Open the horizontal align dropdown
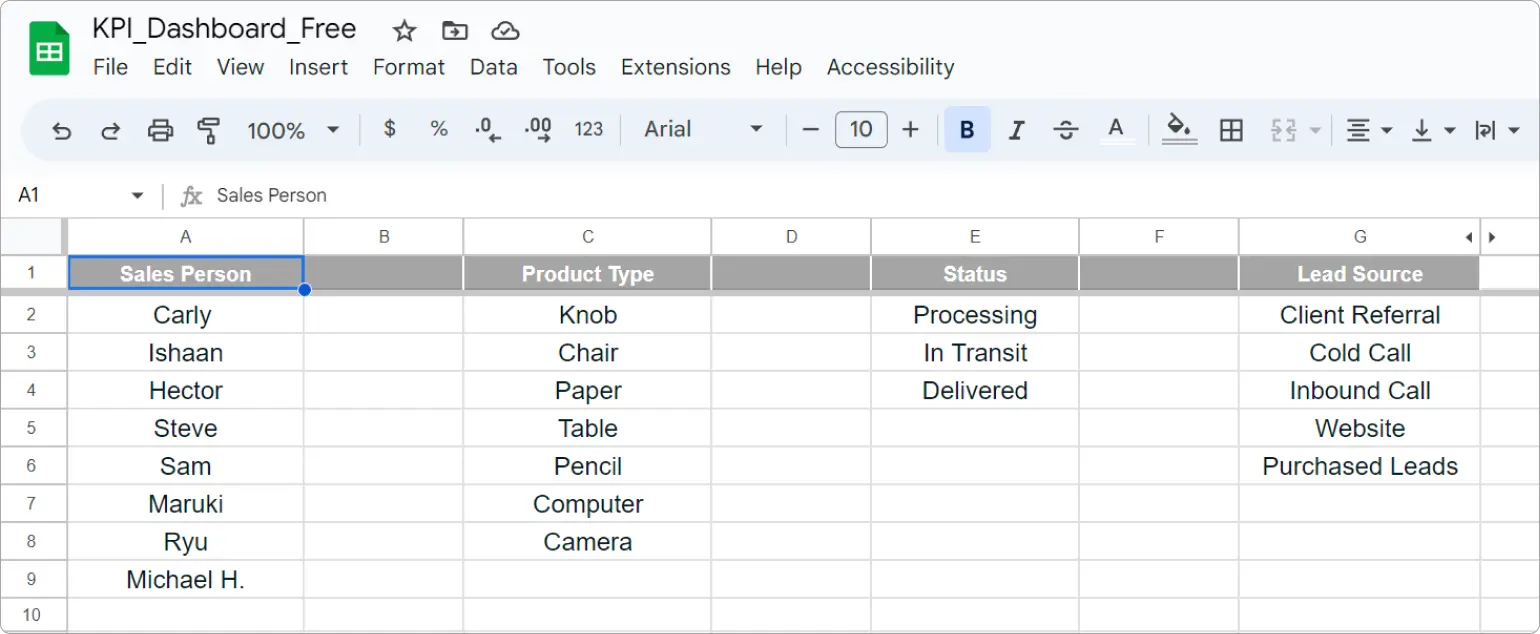Screen dimensions: 1540x634 tap(1367, 130)
